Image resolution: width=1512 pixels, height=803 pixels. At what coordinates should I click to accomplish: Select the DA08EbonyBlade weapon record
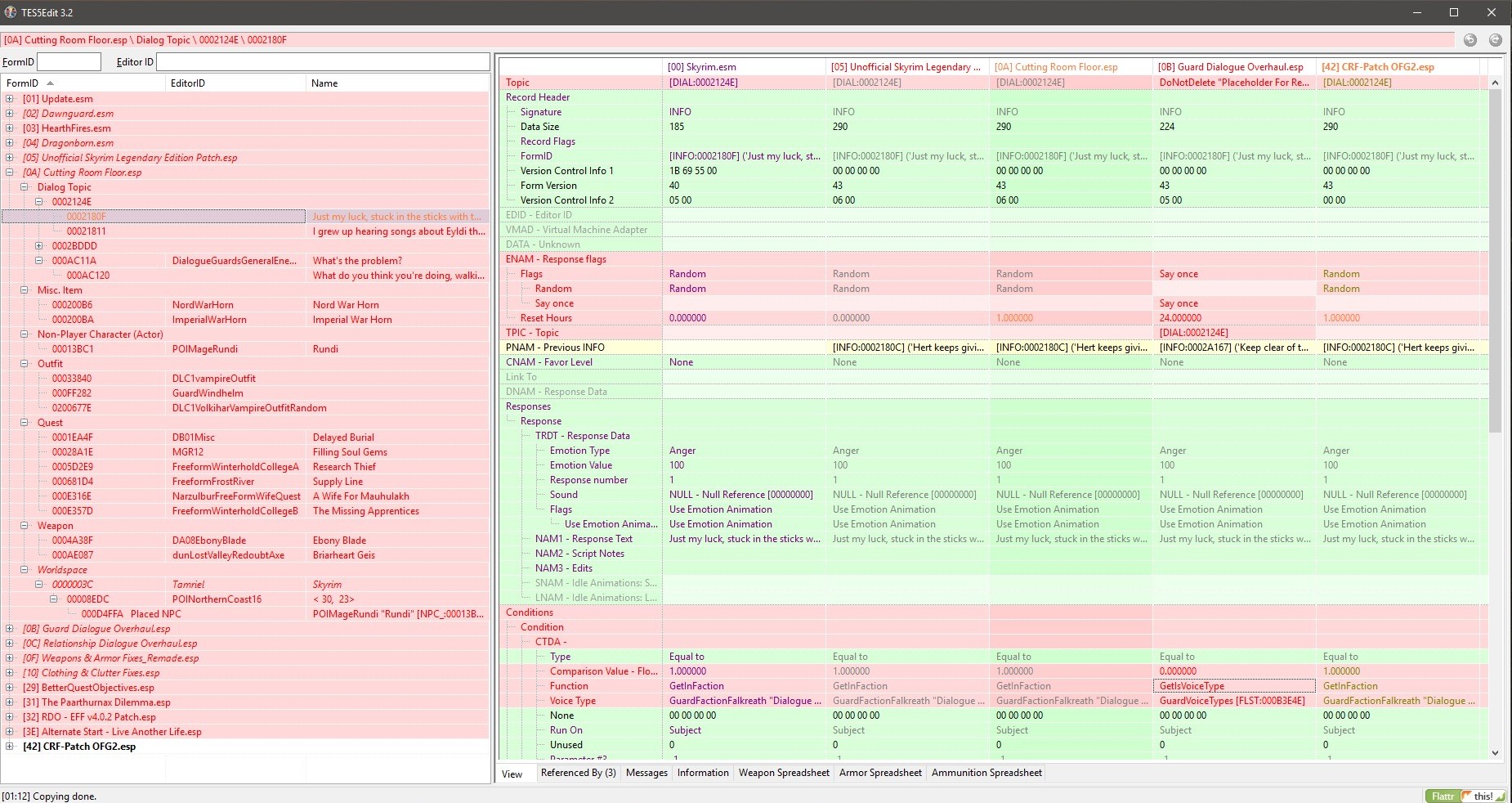(245, 541)
